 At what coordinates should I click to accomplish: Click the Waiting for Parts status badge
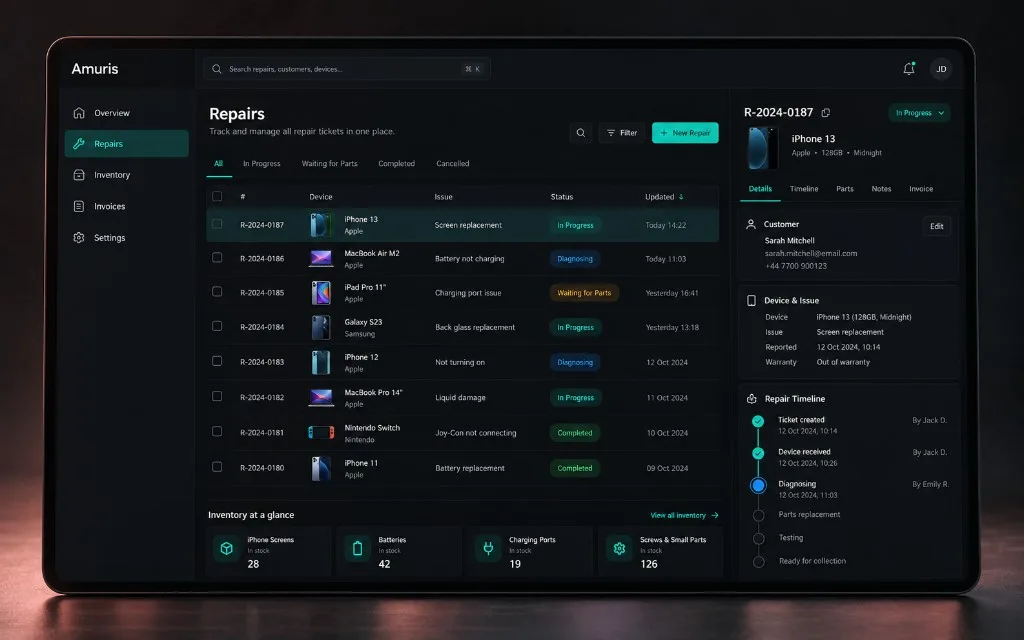(x=584, y=293)
